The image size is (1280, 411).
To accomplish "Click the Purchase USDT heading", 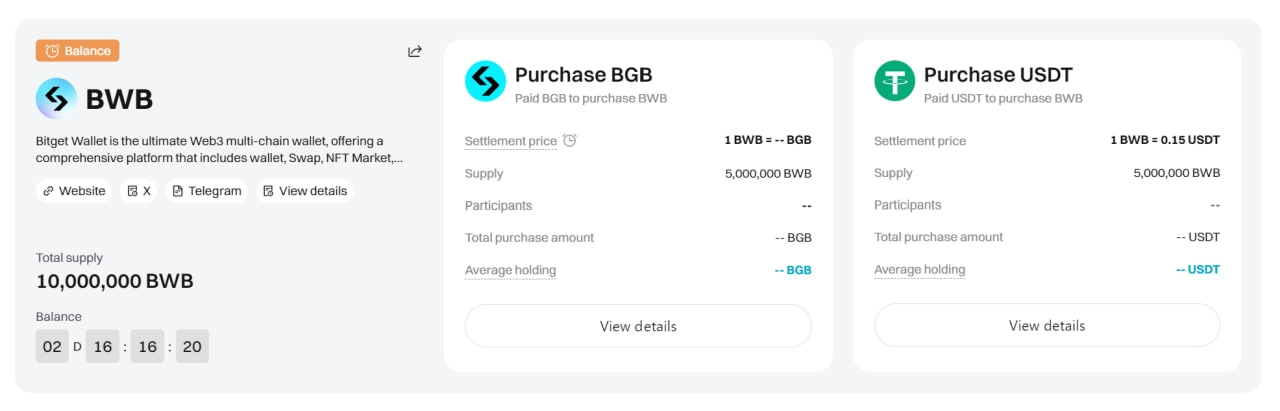I will [998, 75].
